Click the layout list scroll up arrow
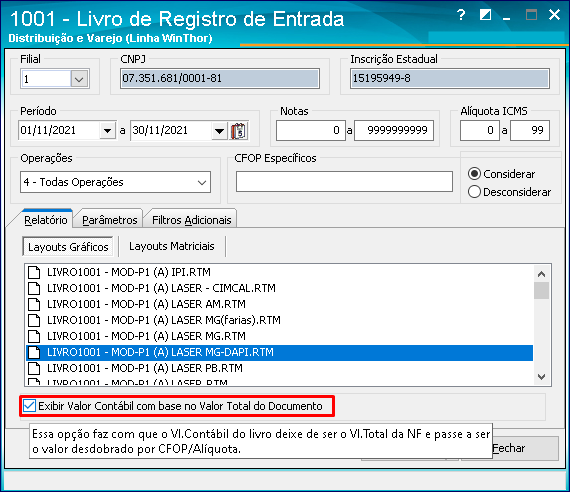The image size is (570, 492). 542,274
